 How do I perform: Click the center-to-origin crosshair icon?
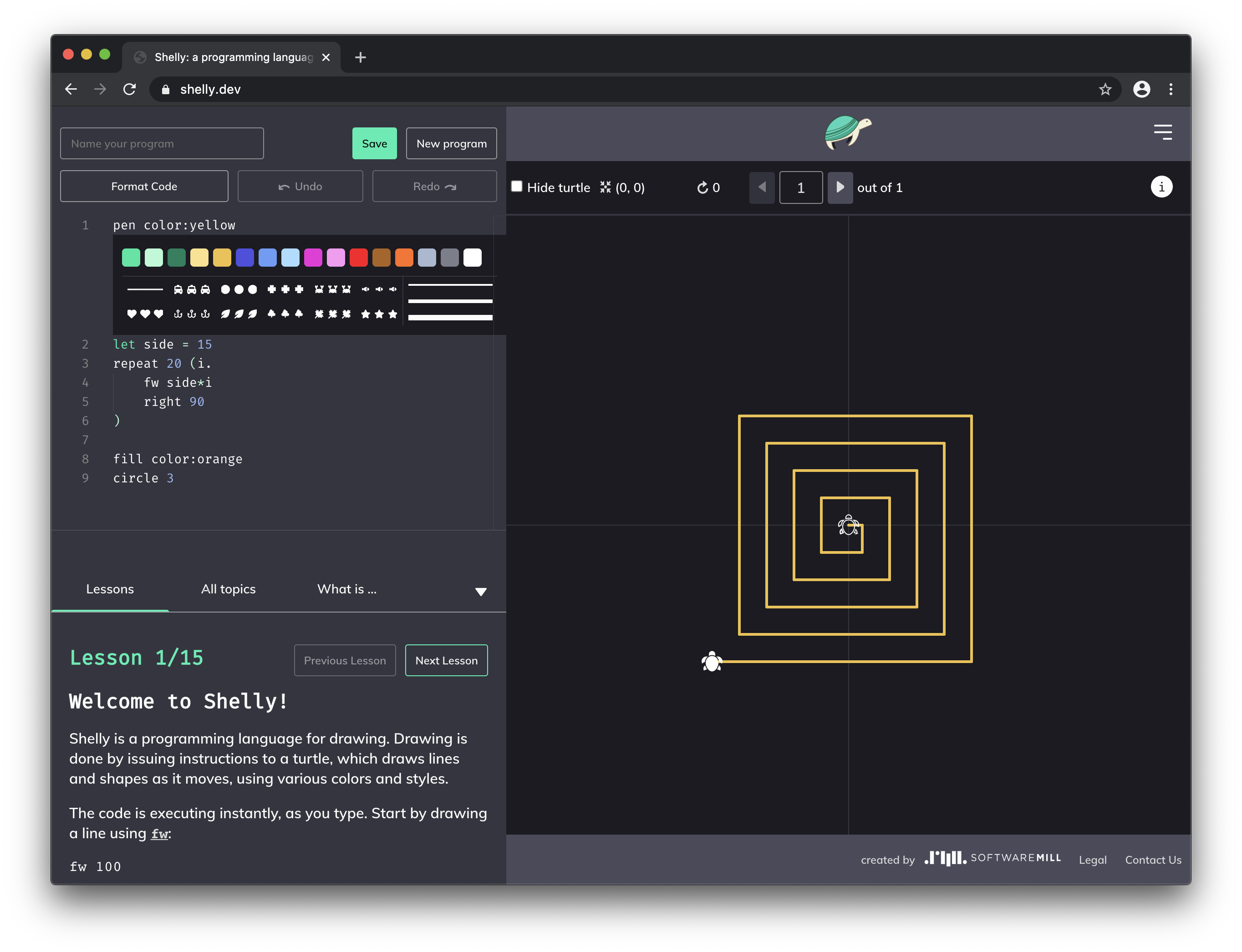(x=605, y=187)
